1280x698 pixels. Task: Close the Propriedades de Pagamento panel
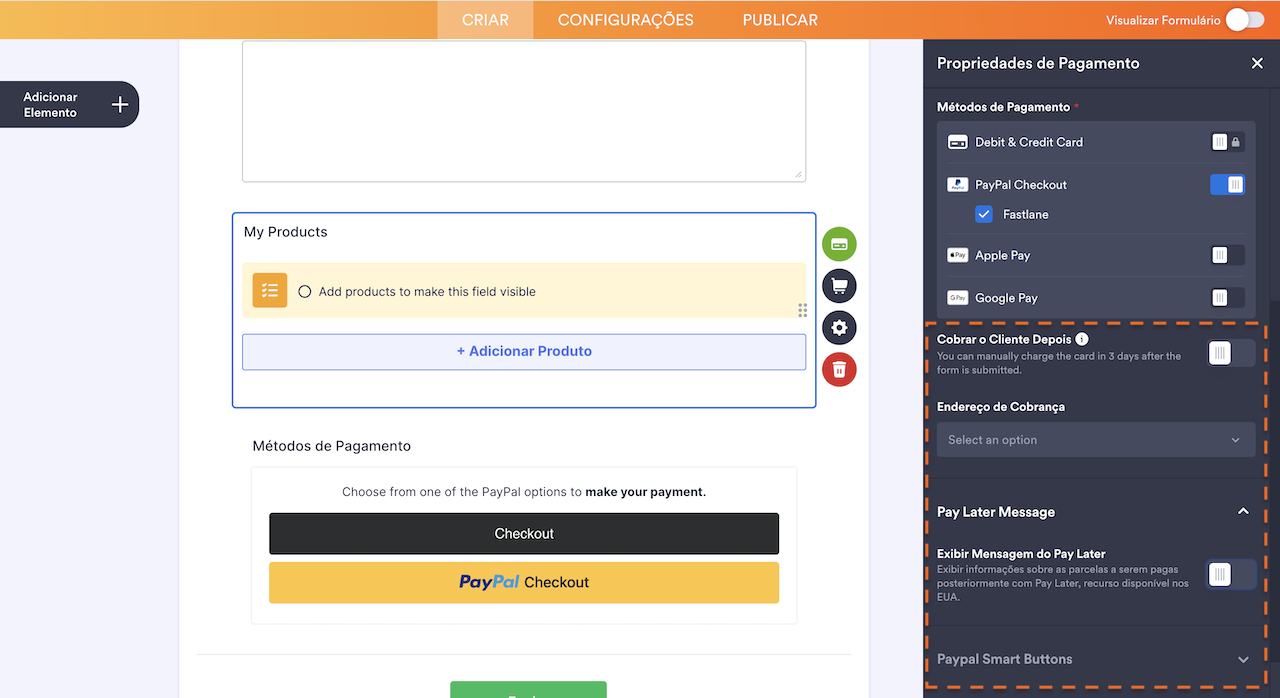1257,63
